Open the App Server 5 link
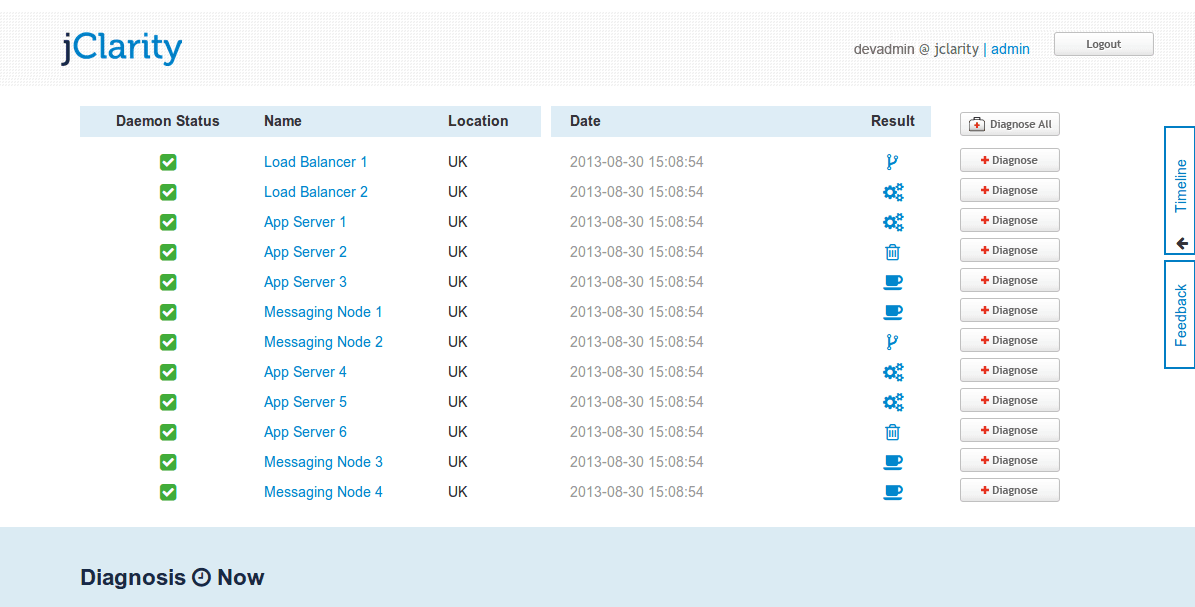Viewport: 1195px width, 607px height. 305,402
